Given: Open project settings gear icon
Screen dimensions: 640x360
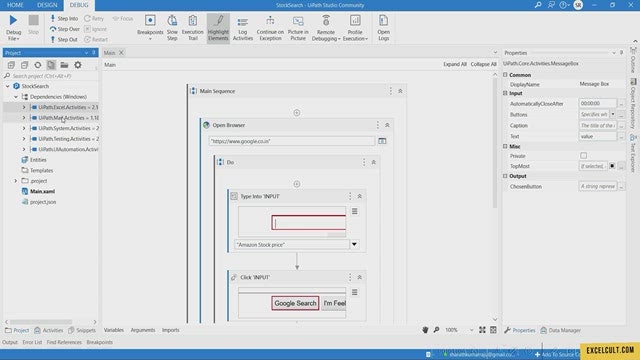Looking at the screenshot, I should (78, 65).
